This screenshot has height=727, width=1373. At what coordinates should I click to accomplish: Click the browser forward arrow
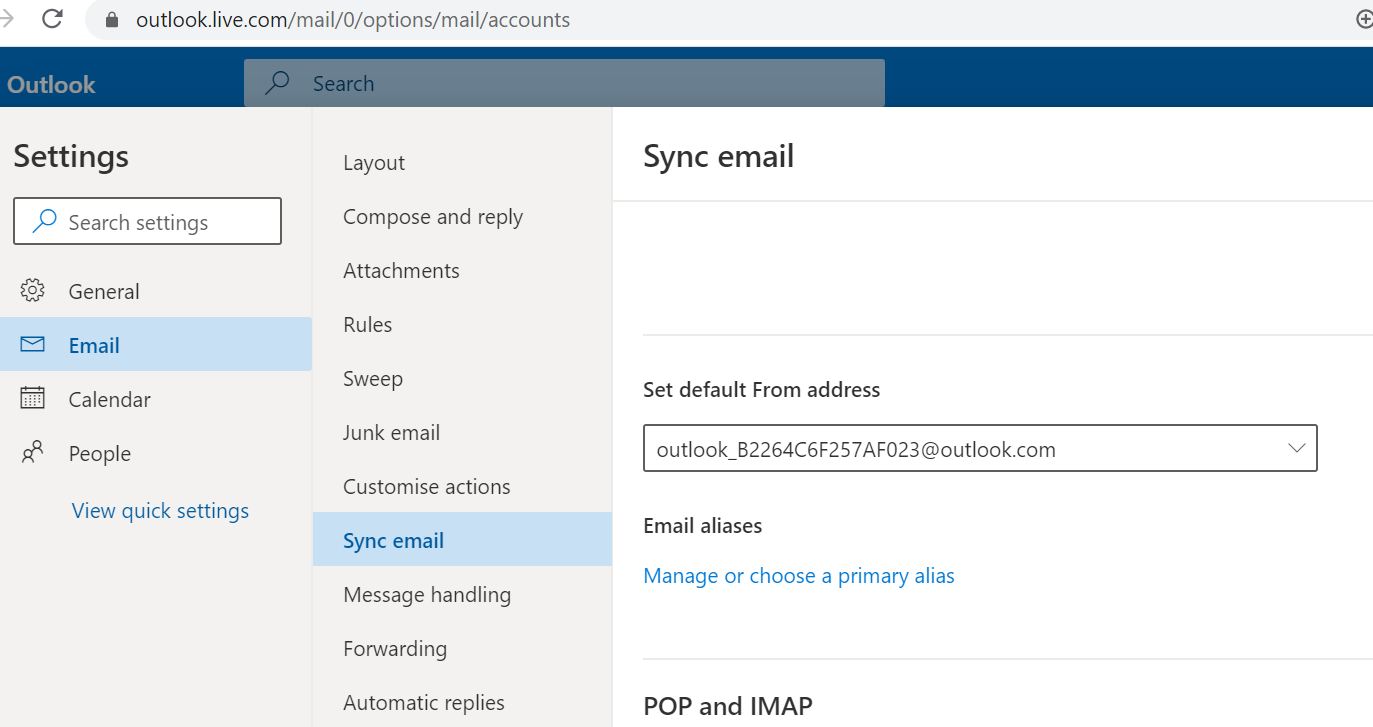[6, 19]
